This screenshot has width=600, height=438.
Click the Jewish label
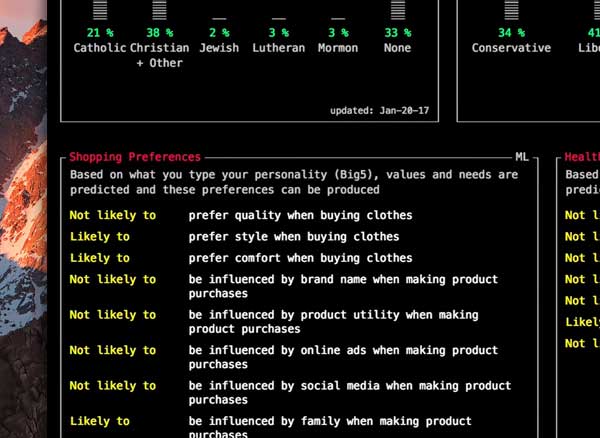pos(219,48)
